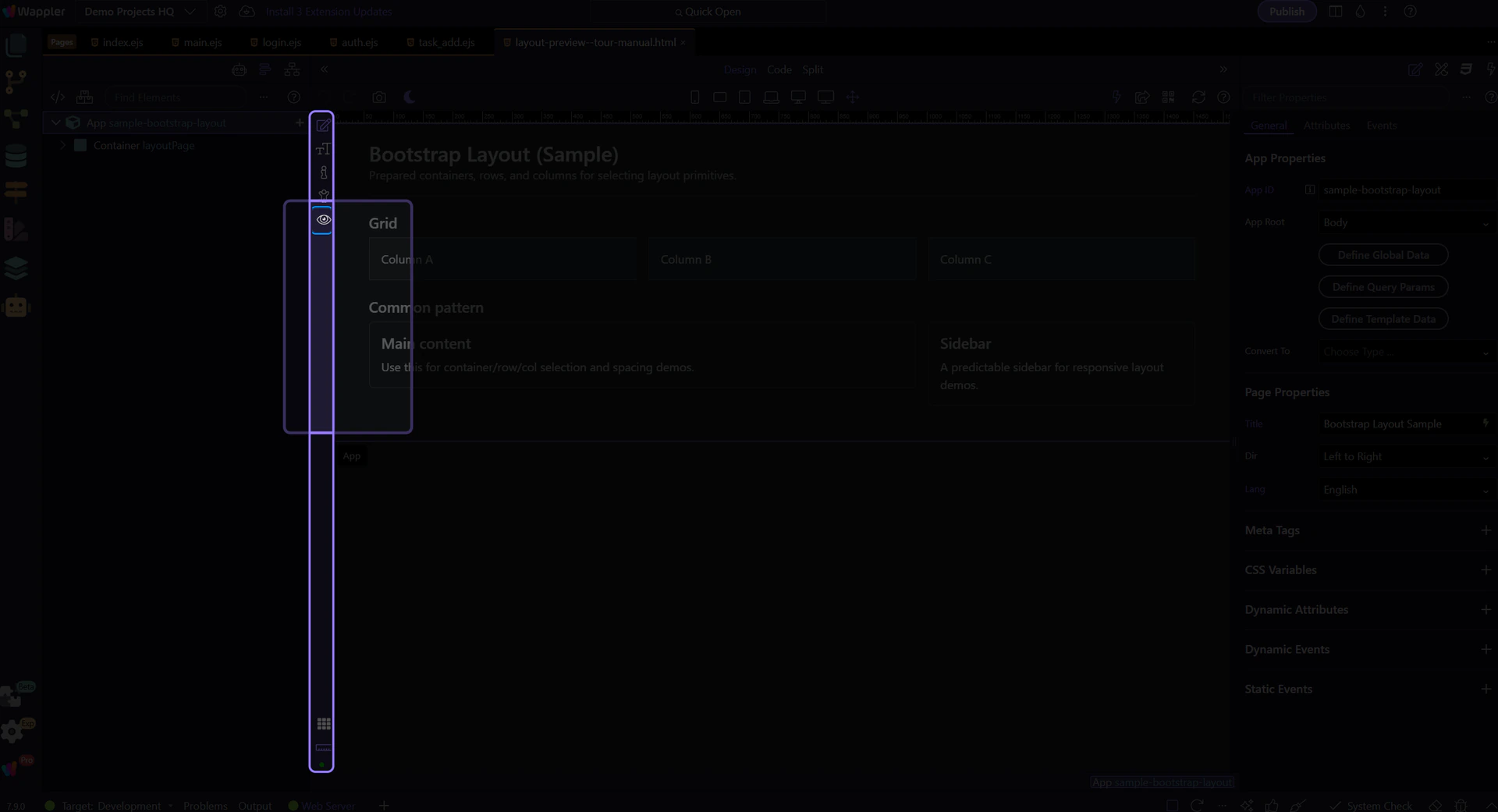Open the App Root dropdown showing Body
Image resolution: width=1498 pixels, height=812 pixels.
[x=1404, y=223]
